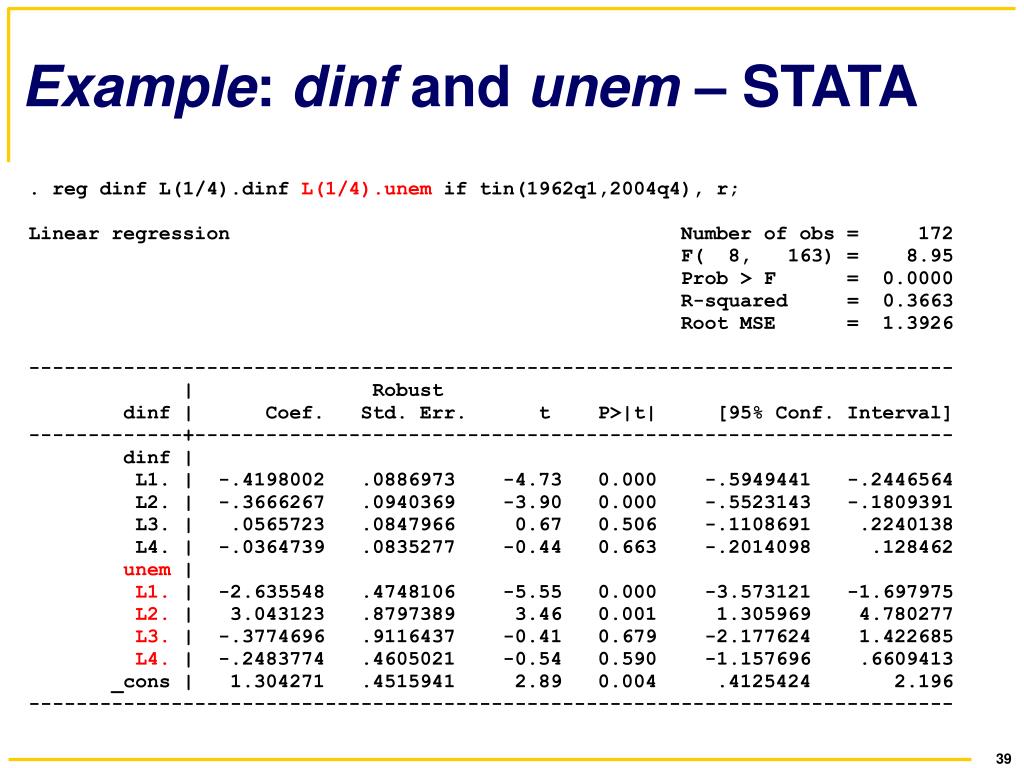Select unem L2 coefficient 3.043123
Screen dimensions: 1024x768
pyautogui.click(x=278, y=614)
